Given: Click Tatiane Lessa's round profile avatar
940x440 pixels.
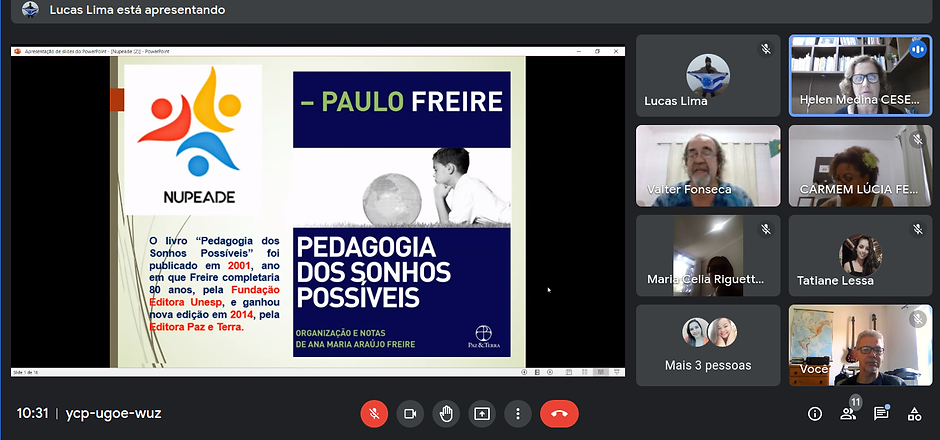Looking at the screenshot, I should click(860, 255).
